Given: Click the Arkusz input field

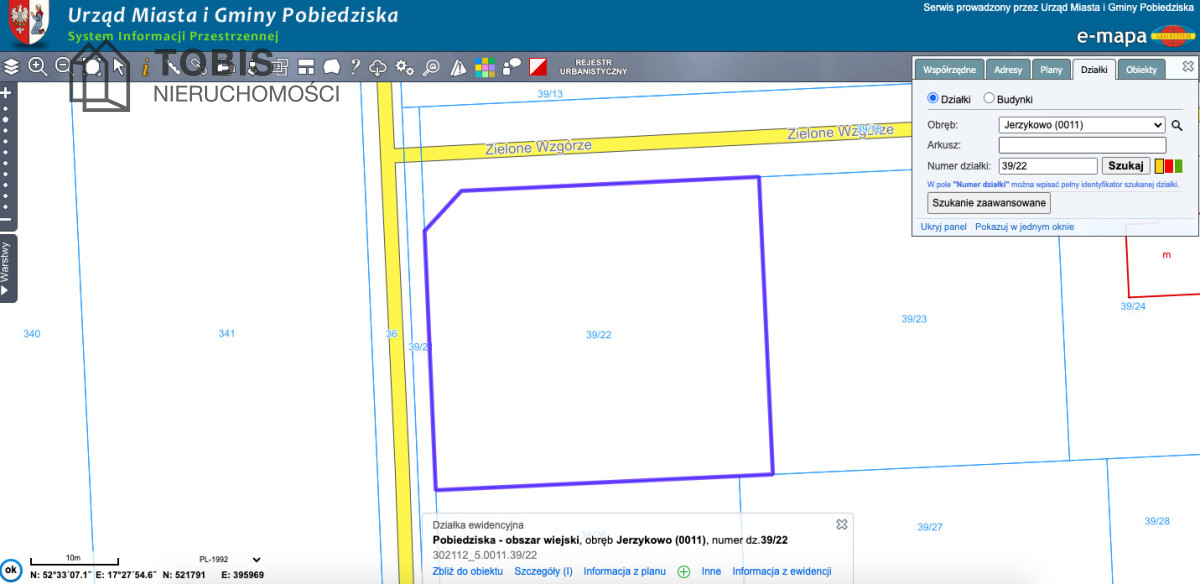Looking at the screenshot, I should pos(1081,145).
